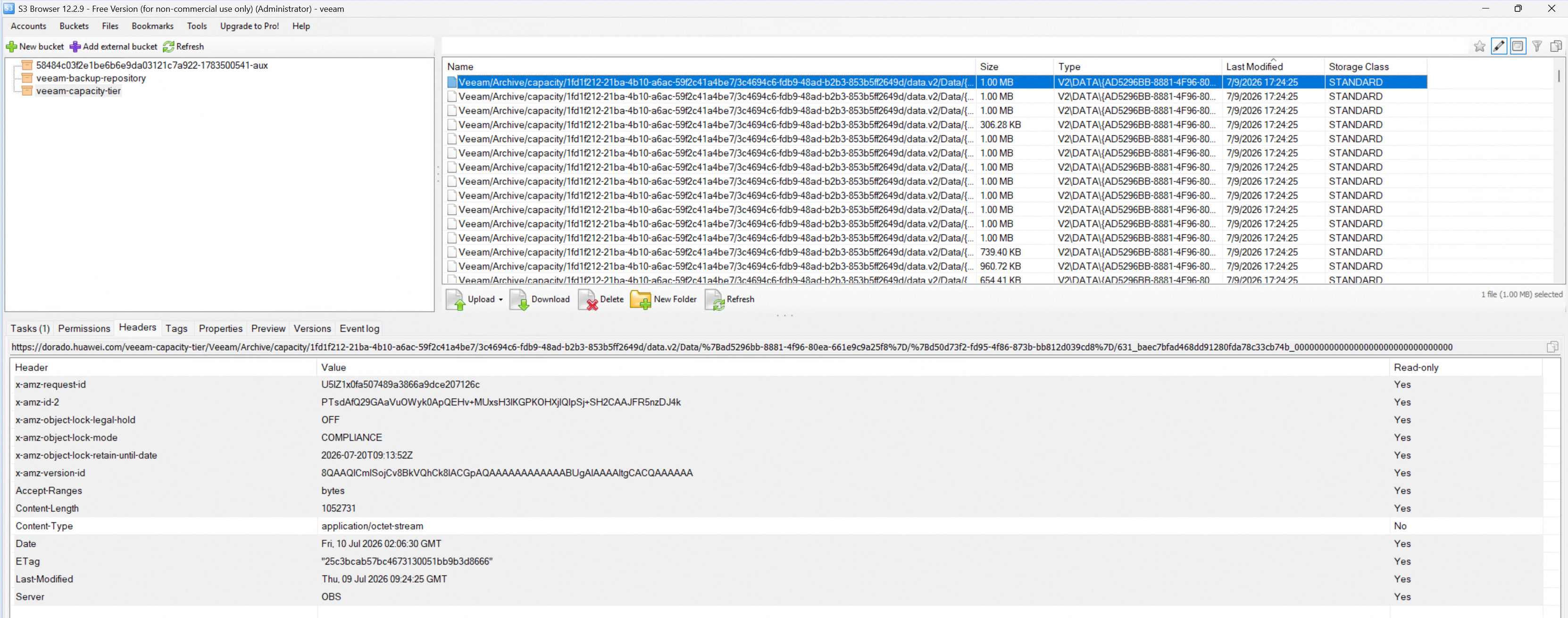Download the selected file
The image size is (1568, 618).
pos(540,300)
